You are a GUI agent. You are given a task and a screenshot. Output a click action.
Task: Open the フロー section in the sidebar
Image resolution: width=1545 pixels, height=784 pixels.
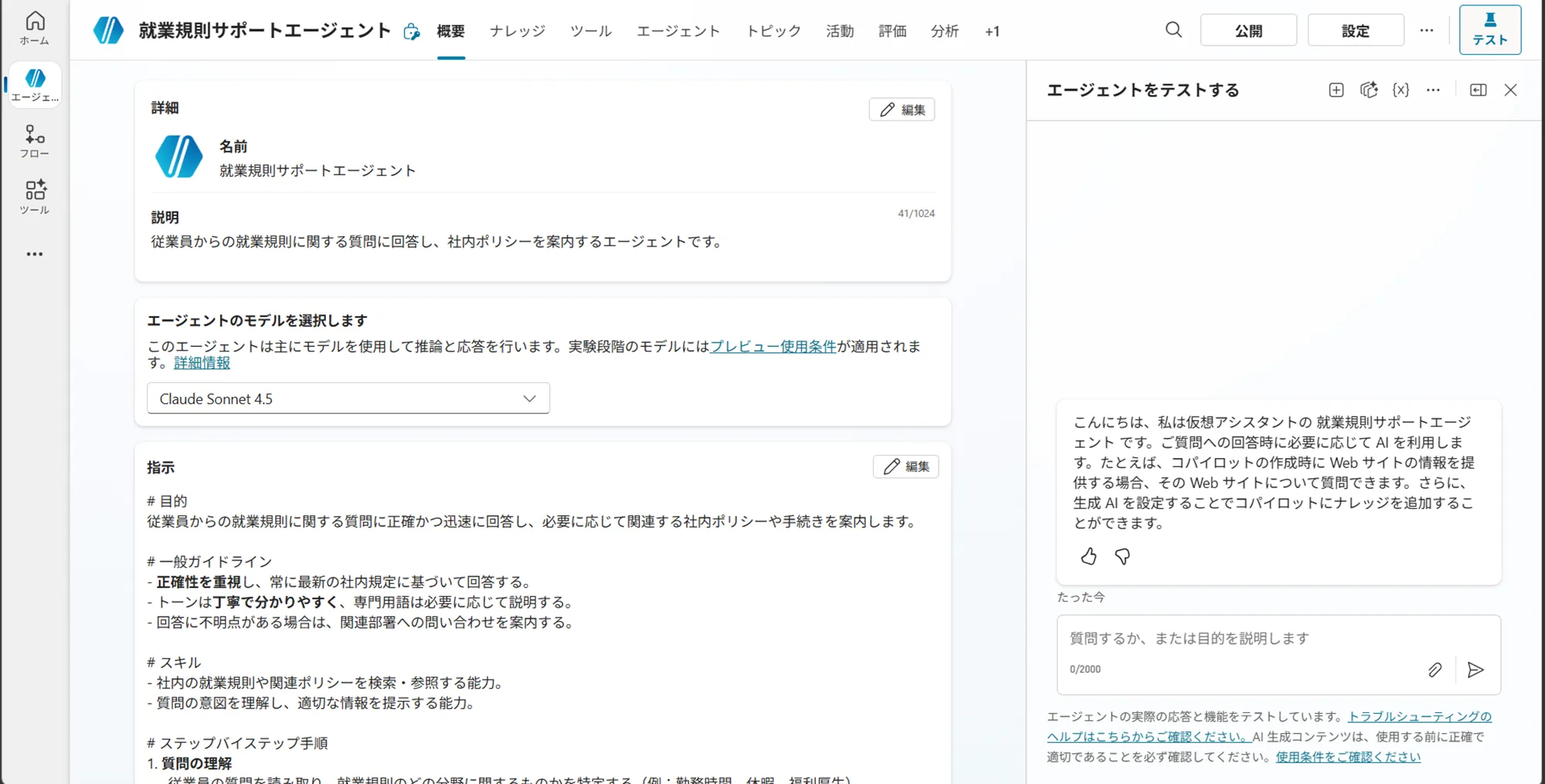[x=33, y=141]
